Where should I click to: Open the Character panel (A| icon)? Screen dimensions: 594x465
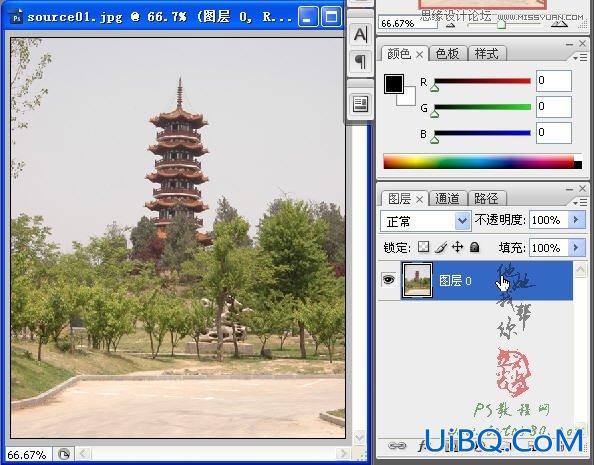(360, 35)
